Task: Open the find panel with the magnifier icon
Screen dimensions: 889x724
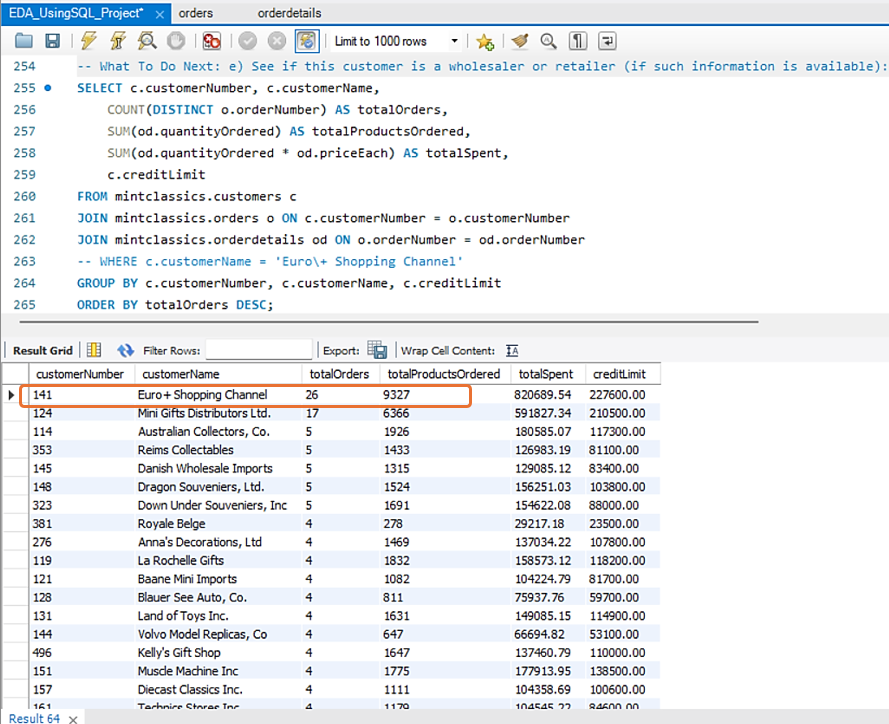Action: pyautogui.click(x=548, y=41)
